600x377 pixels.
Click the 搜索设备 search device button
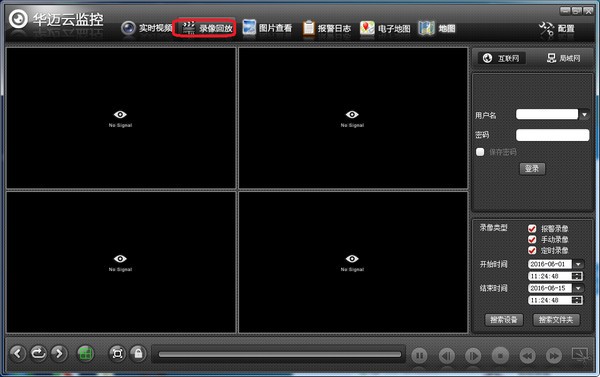pyautogui.click(x=504, y=320)
